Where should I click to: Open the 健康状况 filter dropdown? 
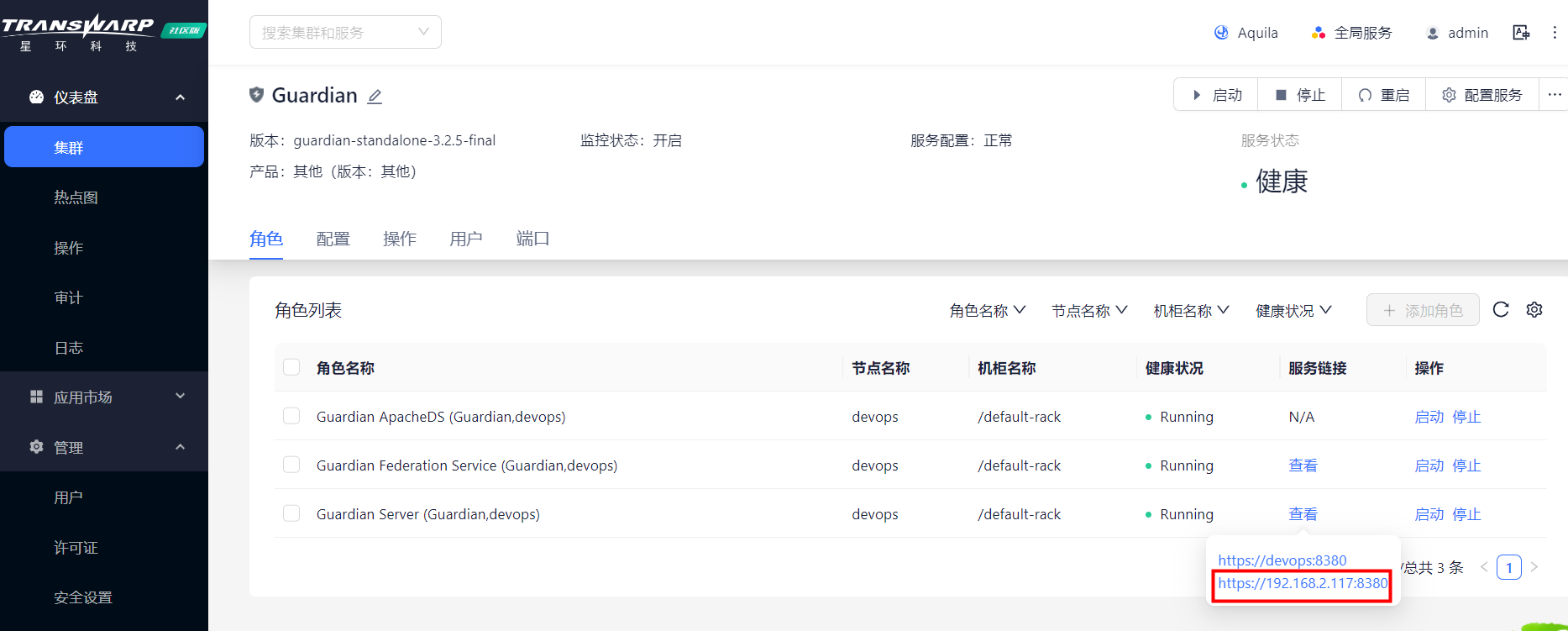click(x=1294, y=311)
